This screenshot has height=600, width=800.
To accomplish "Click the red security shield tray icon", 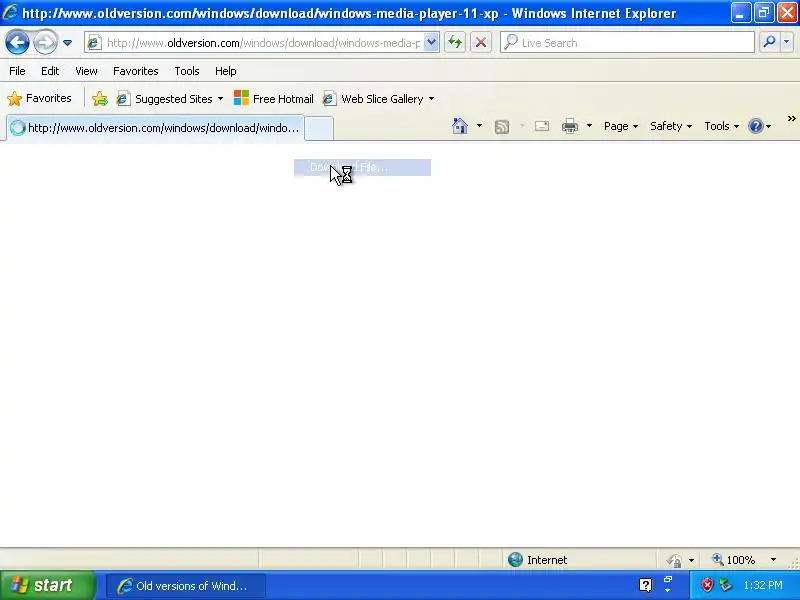I will coord(707,585).
